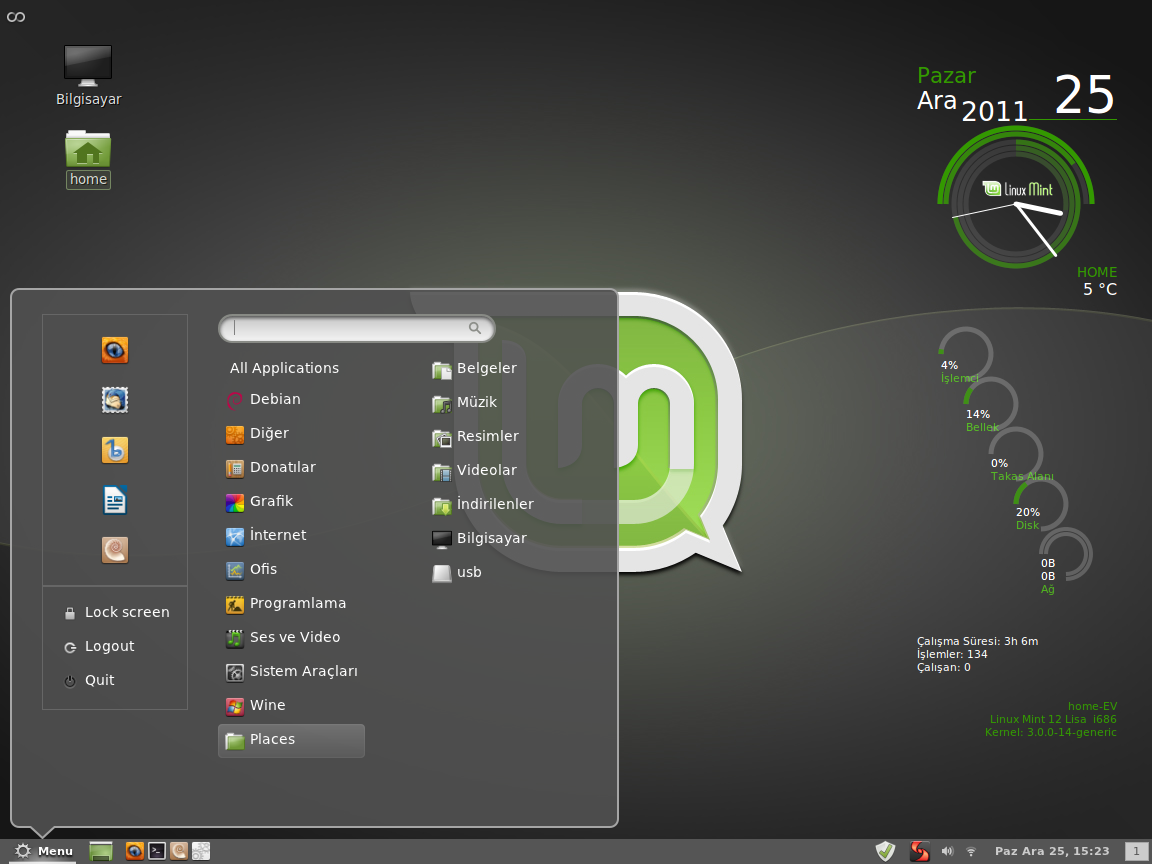The width and height of the screenshot is (1152, 864).
Task: Switch to workspace 1 on the panel
Action: coord(1136,851)
